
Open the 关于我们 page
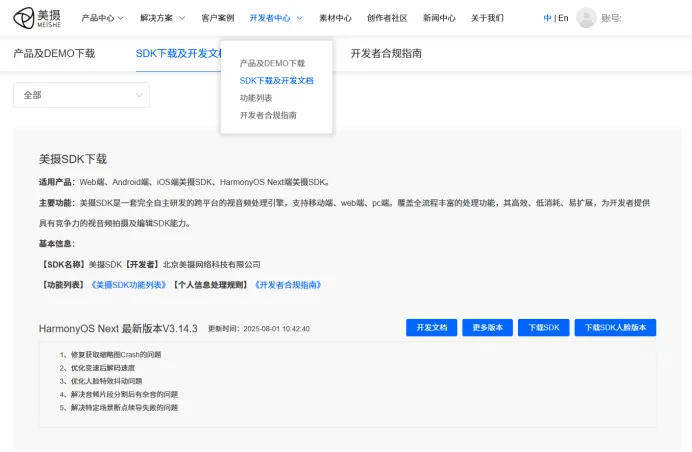tap(487, 18)
